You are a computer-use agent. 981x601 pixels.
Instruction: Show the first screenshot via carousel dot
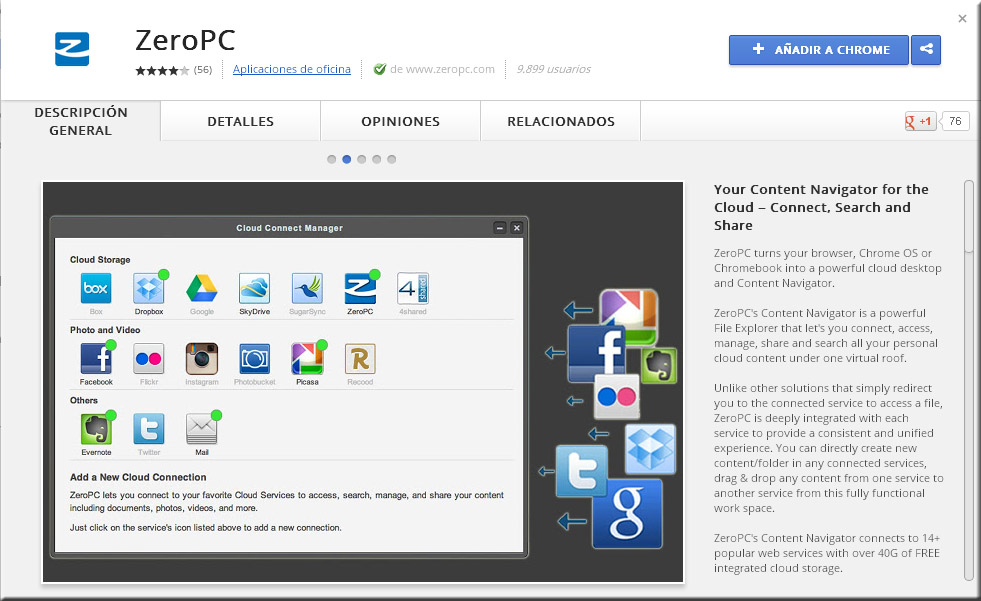click(x=332, y=159)
